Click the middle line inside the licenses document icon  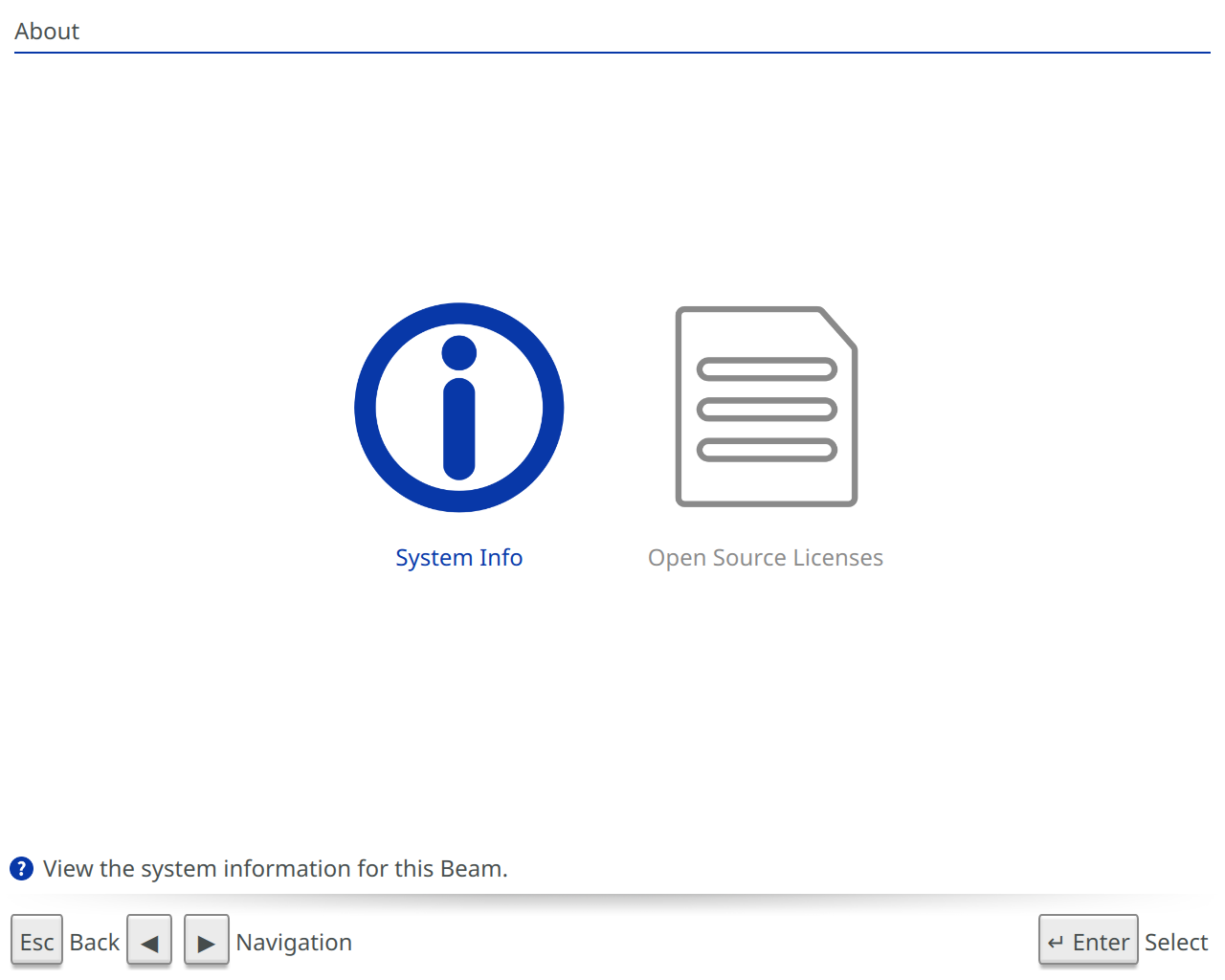[x=767, y=410]
